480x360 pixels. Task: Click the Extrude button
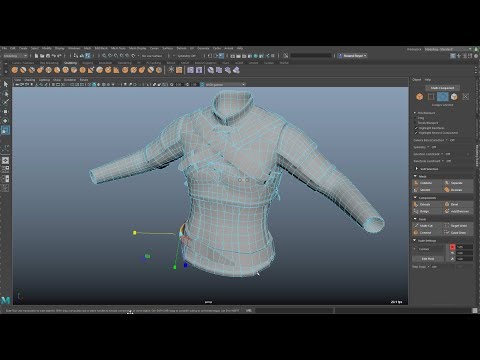point(427,204)
